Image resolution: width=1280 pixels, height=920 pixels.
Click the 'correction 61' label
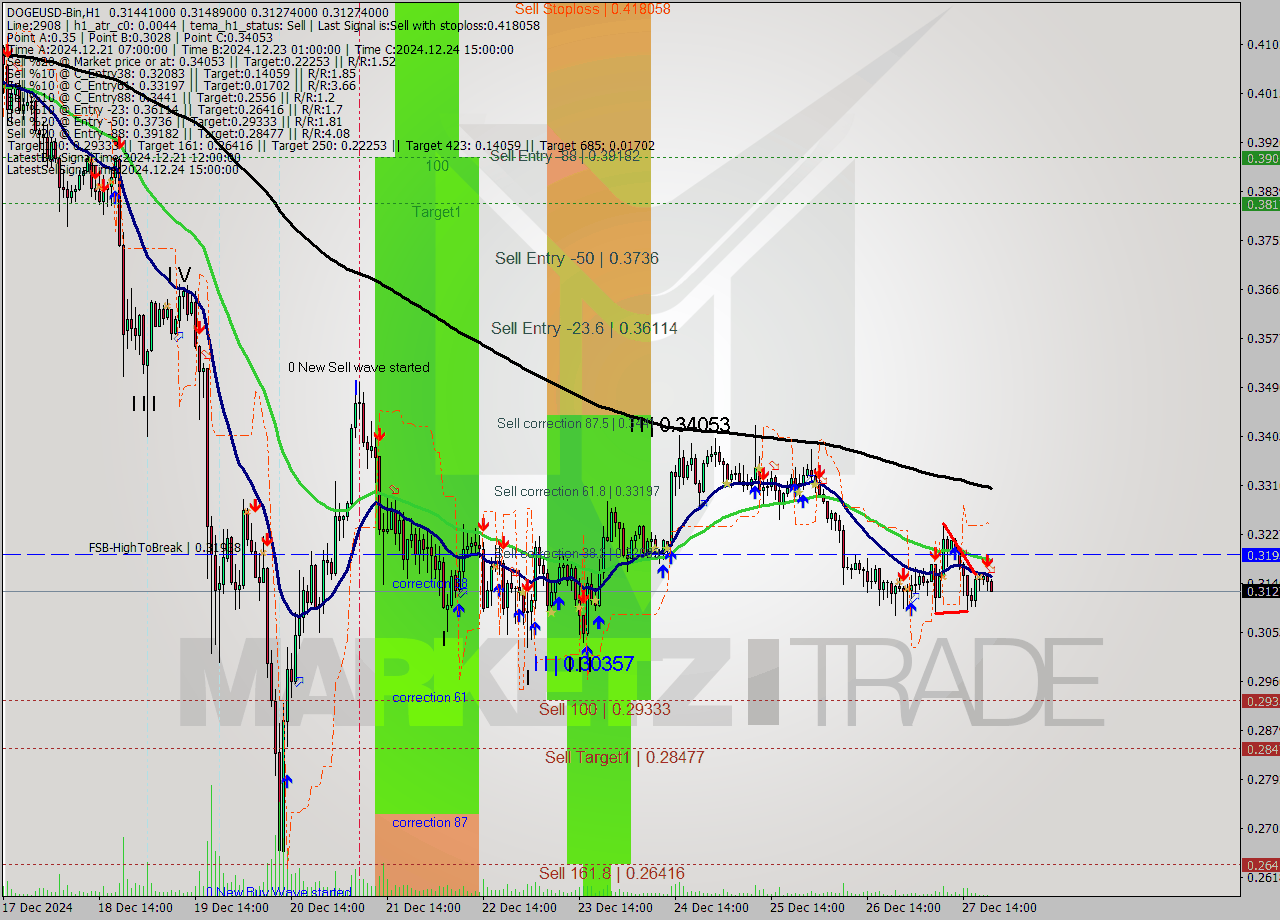(429, 698)
